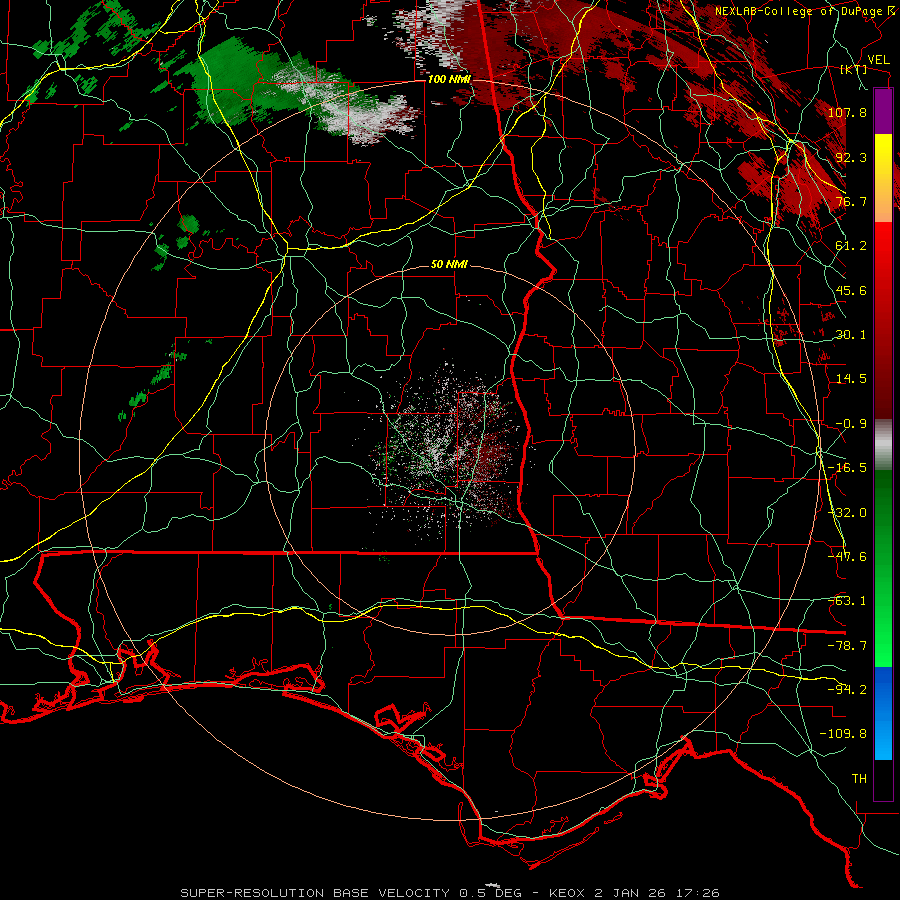
Task: Click the purple segment of color scale
Action: point(883,111)
